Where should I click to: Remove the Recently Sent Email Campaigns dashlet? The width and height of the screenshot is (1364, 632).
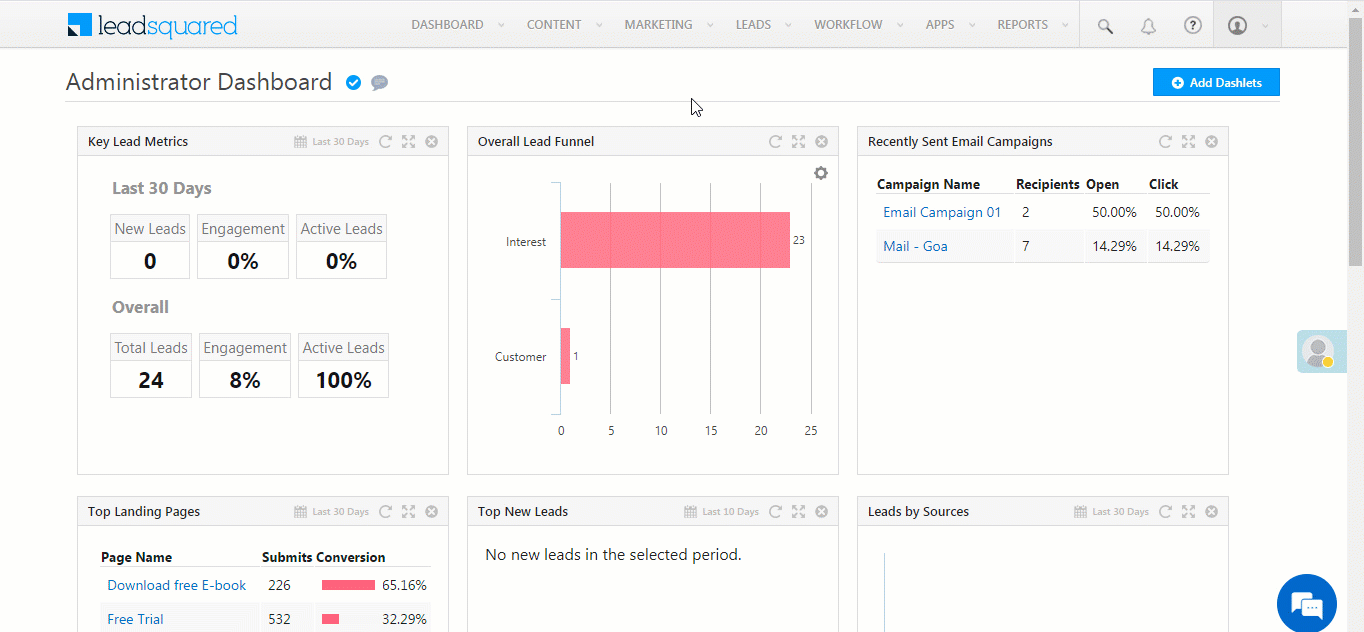(1211, 142)
